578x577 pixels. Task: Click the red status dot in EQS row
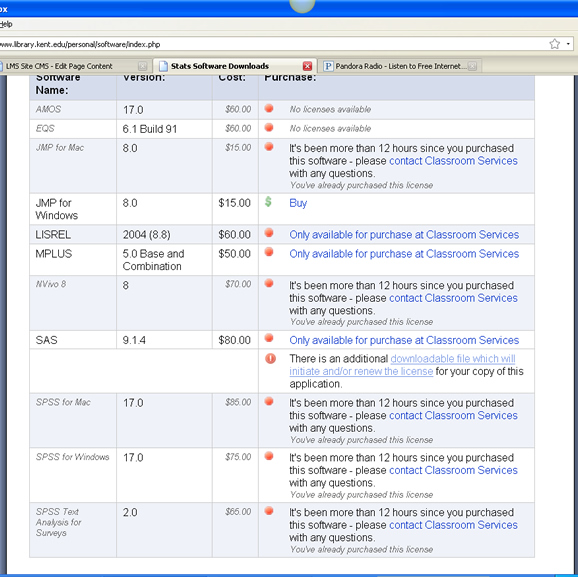[269, 128]
